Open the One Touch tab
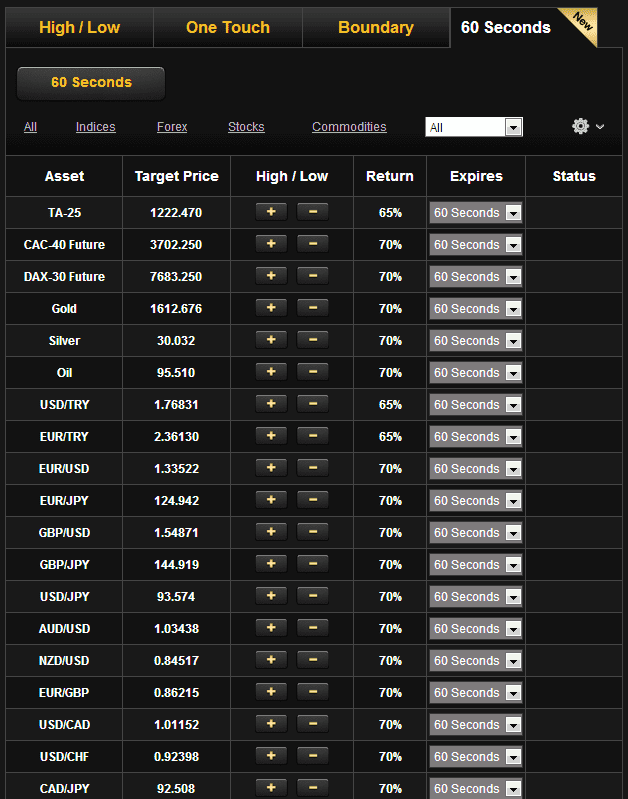The height and width of the screenshot is (799, 628). click(x=228, y=28)
